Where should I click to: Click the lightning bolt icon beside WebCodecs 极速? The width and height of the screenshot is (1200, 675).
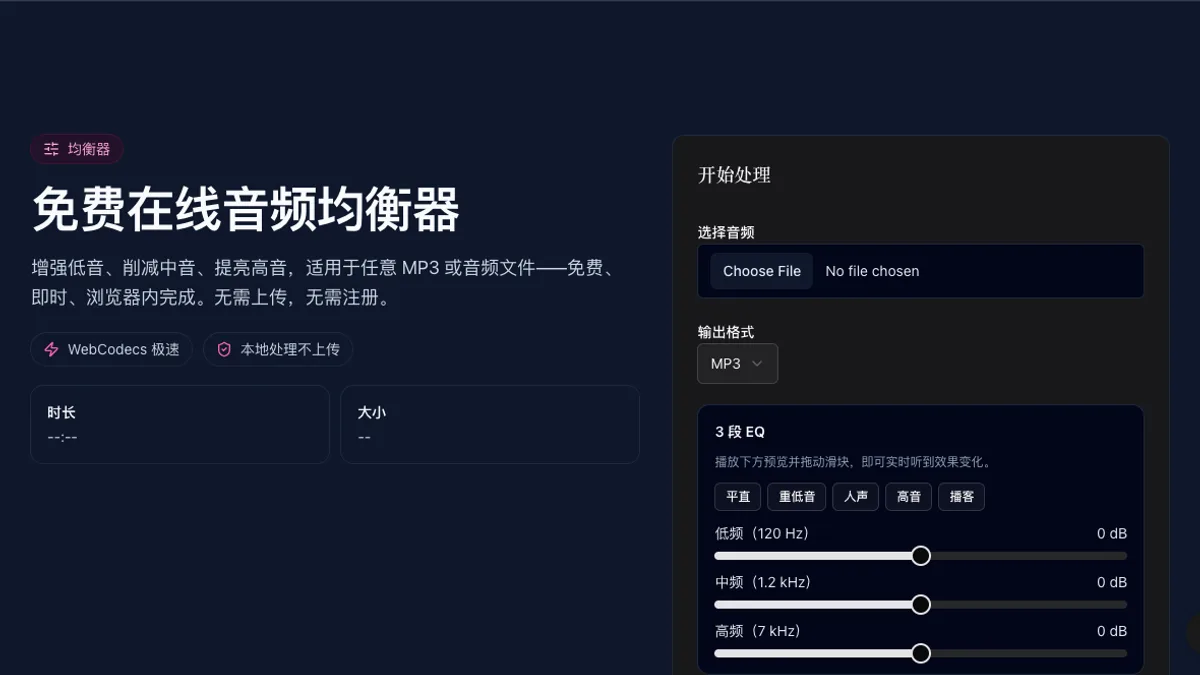51,350
